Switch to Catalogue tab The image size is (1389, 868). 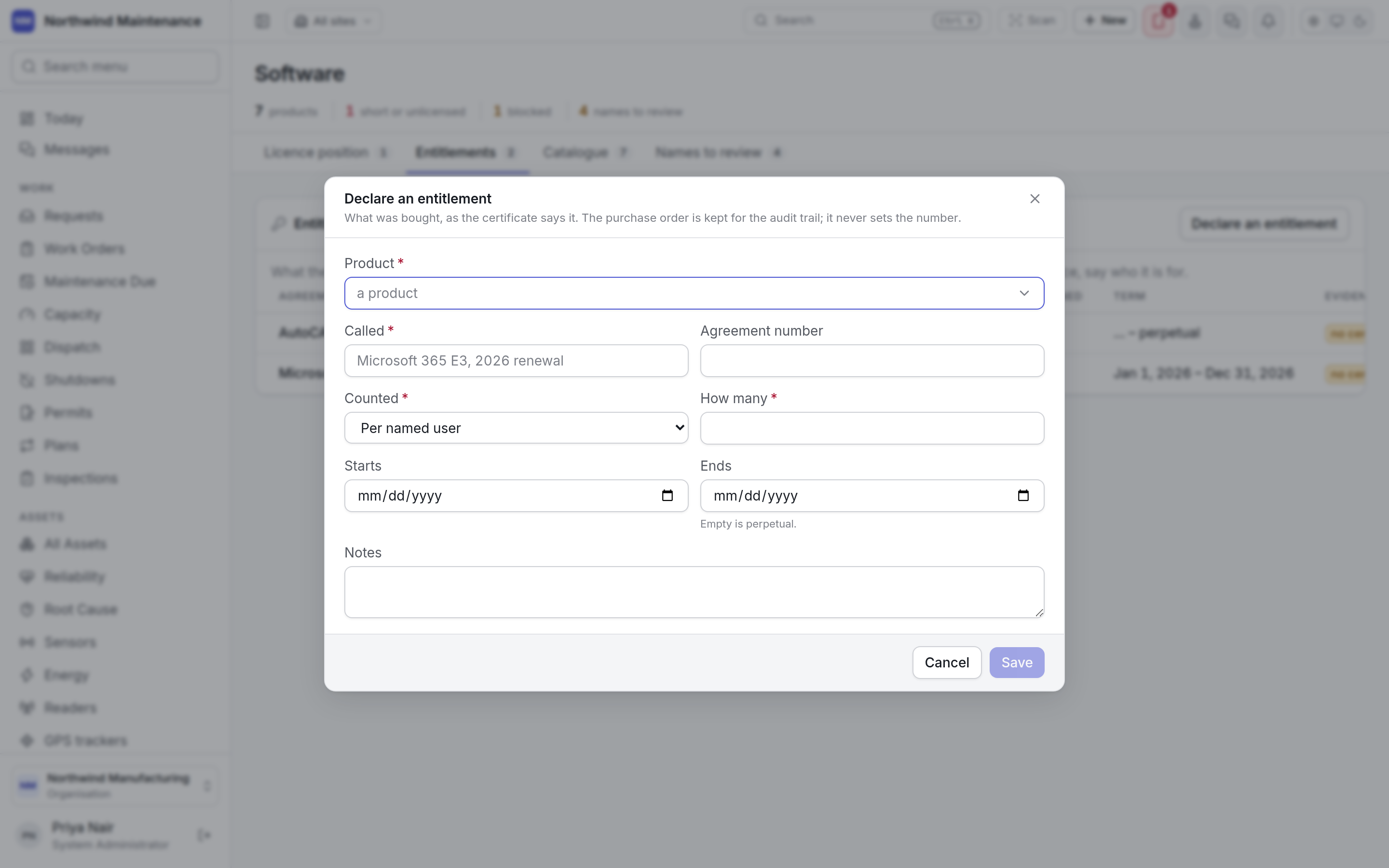586,152
